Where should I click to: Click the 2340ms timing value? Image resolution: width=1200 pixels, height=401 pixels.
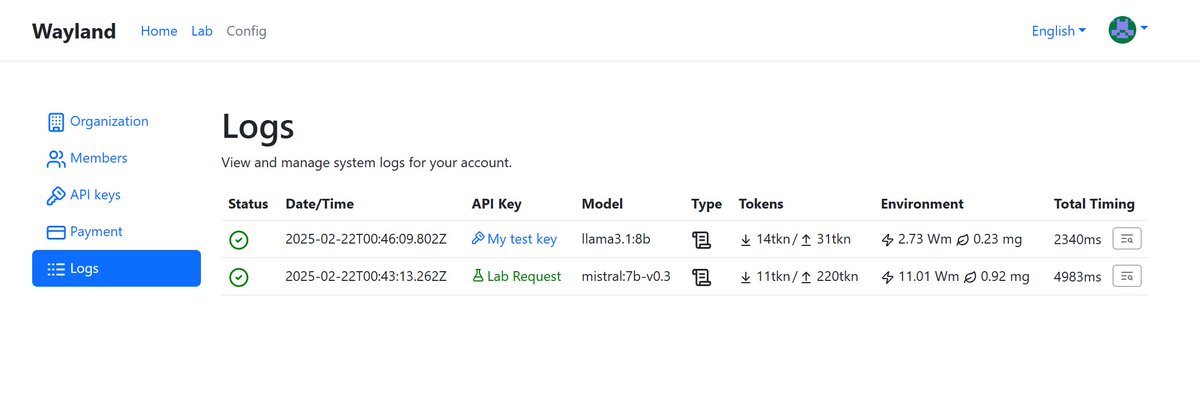[x=1077, y=240]
